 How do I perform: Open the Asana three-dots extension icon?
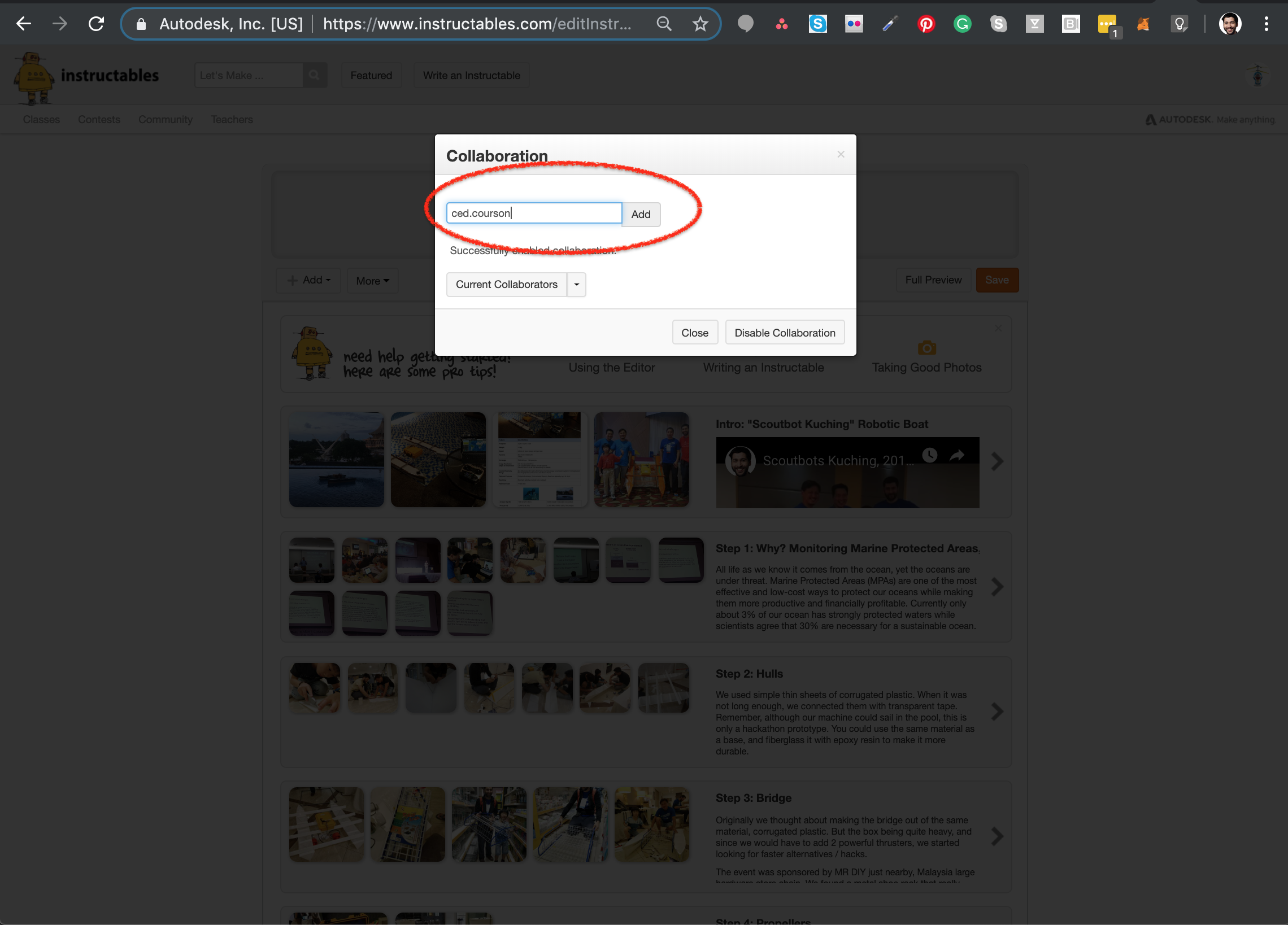tap(782, 24)
